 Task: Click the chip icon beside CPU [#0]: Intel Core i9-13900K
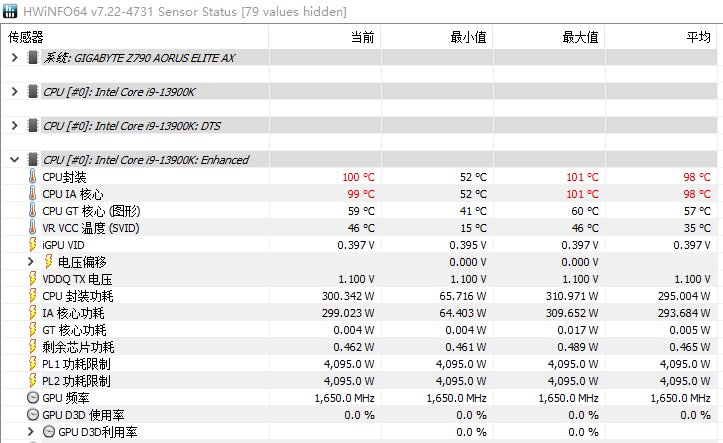coord(32,91)
